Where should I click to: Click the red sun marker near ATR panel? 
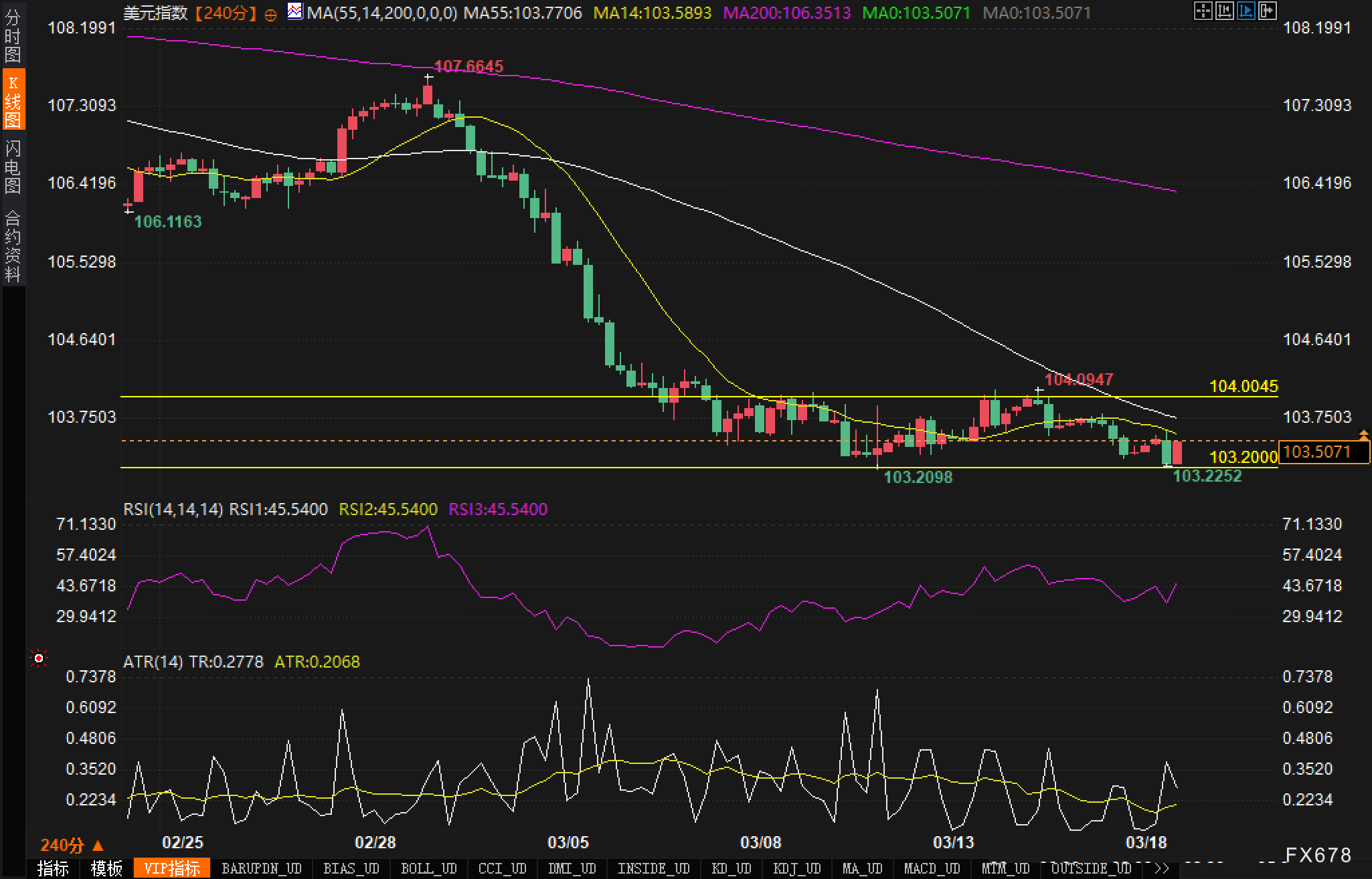click(x=39, y=660)
